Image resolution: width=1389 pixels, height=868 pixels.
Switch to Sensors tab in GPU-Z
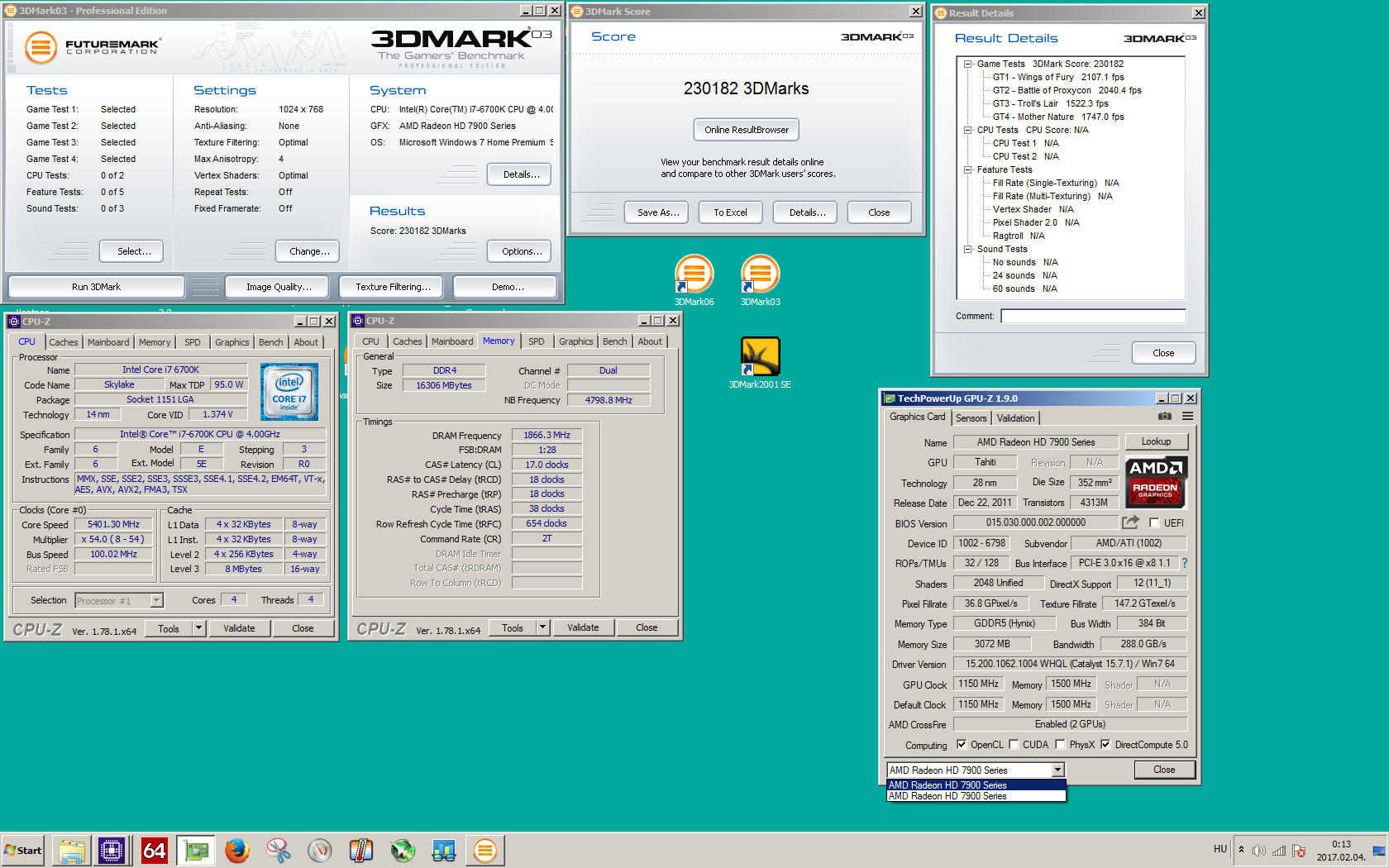pyautogui.click(x=971, y=418)
